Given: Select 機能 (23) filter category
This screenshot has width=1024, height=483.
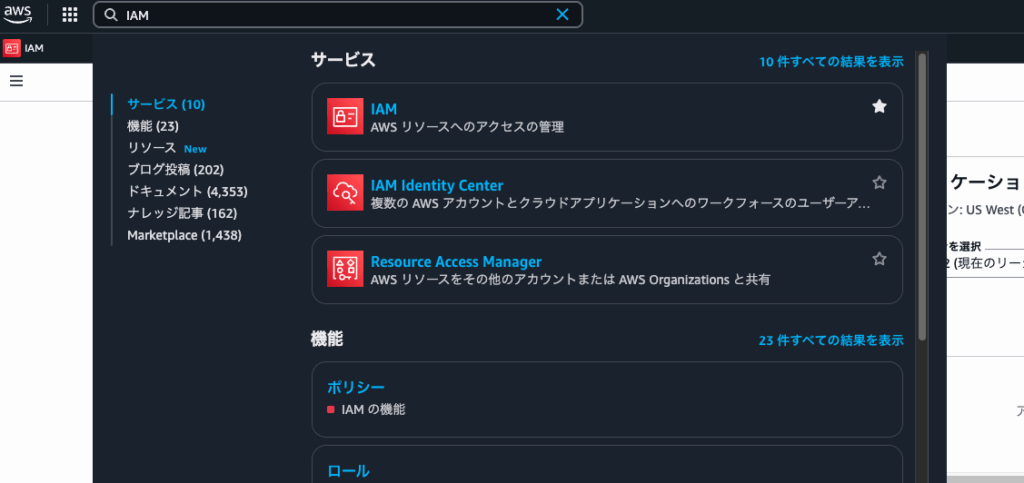Looking at the screenshot, I should (x=153, y=126).
